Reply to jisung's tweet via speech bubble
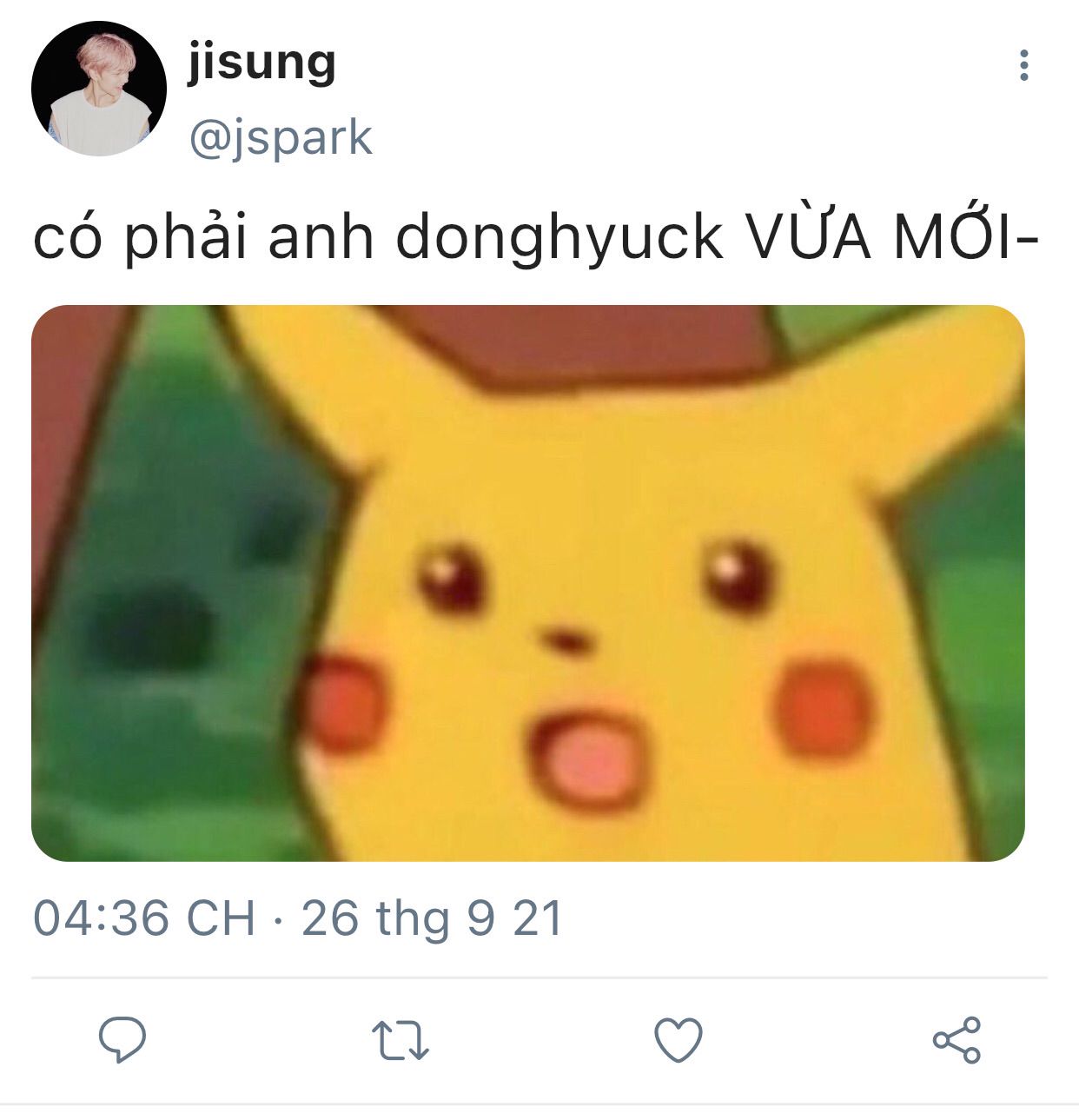Screen dimensions: 1079x1120 (x=122, y=1040)
